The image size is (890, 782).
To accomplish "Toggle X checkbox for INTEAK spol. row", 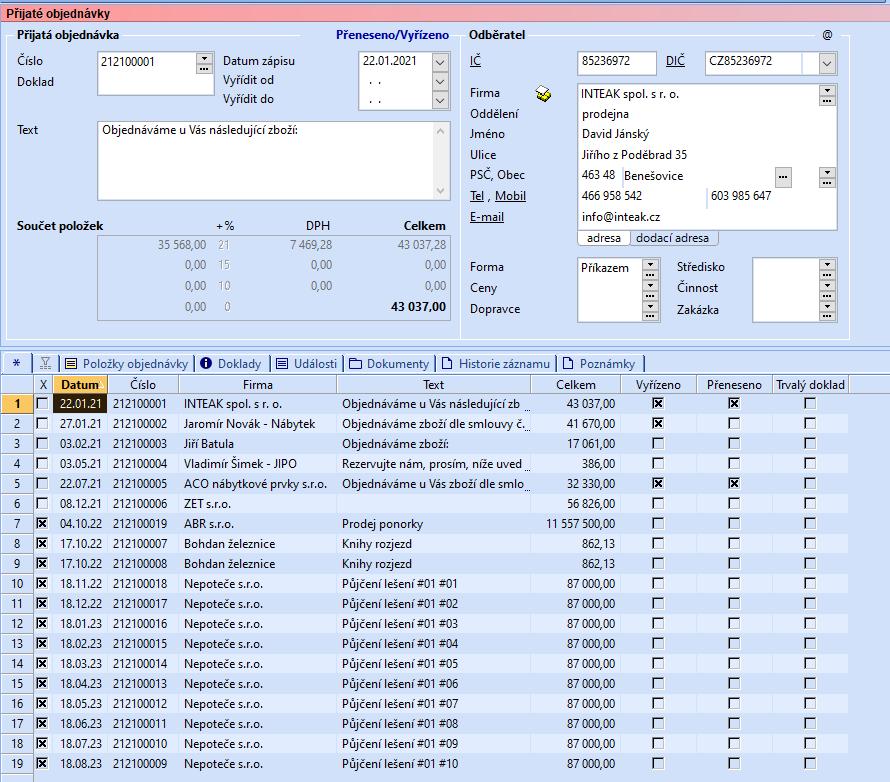I will 42,403.
